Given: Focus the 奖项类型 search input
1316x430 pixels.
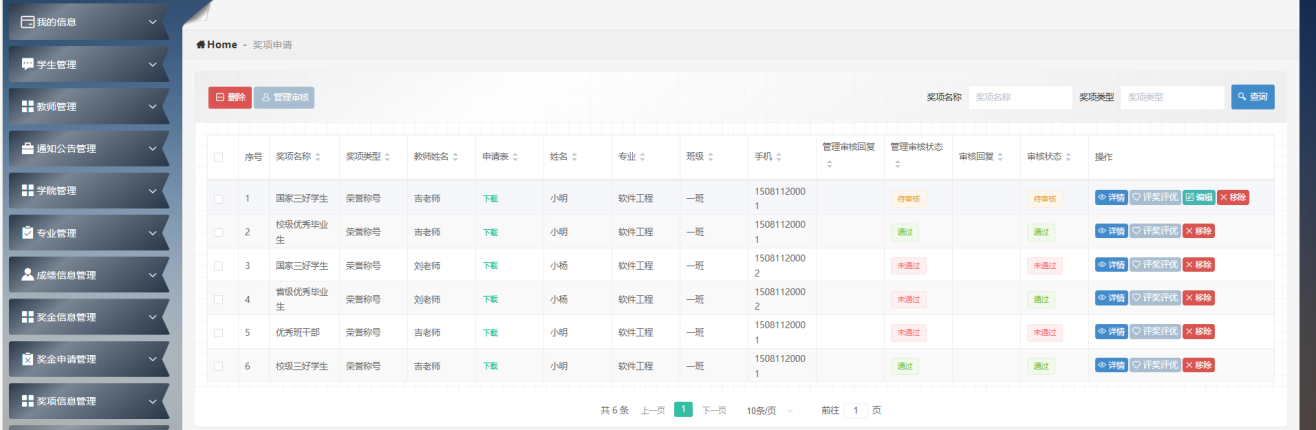Looking at the screenshot, I should pos(1172,97).
